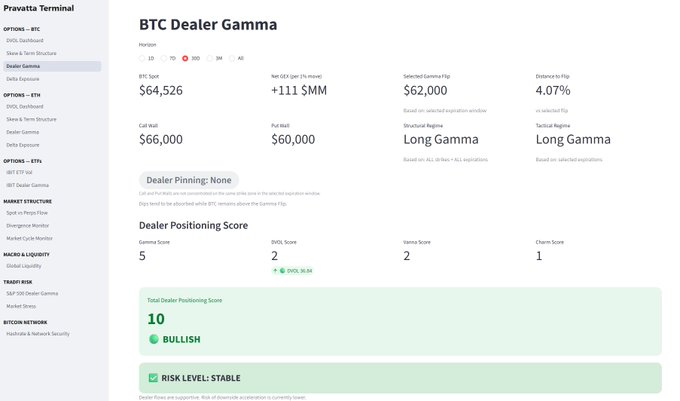Select the 3M horizon radio button
The width and height of the screenshot is (680, 401).
210,58
